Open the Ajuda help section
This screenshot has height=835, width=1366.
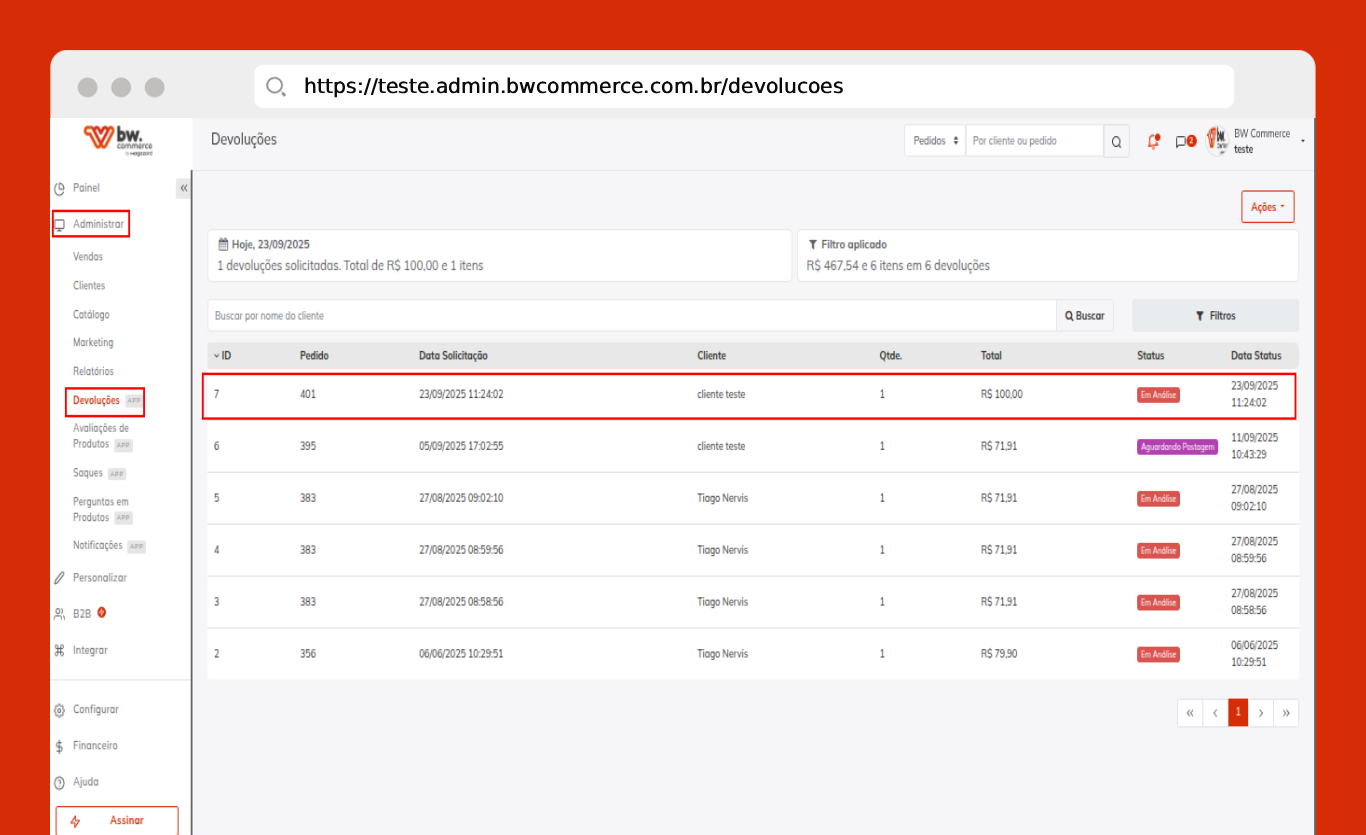[x=85, y=782]
